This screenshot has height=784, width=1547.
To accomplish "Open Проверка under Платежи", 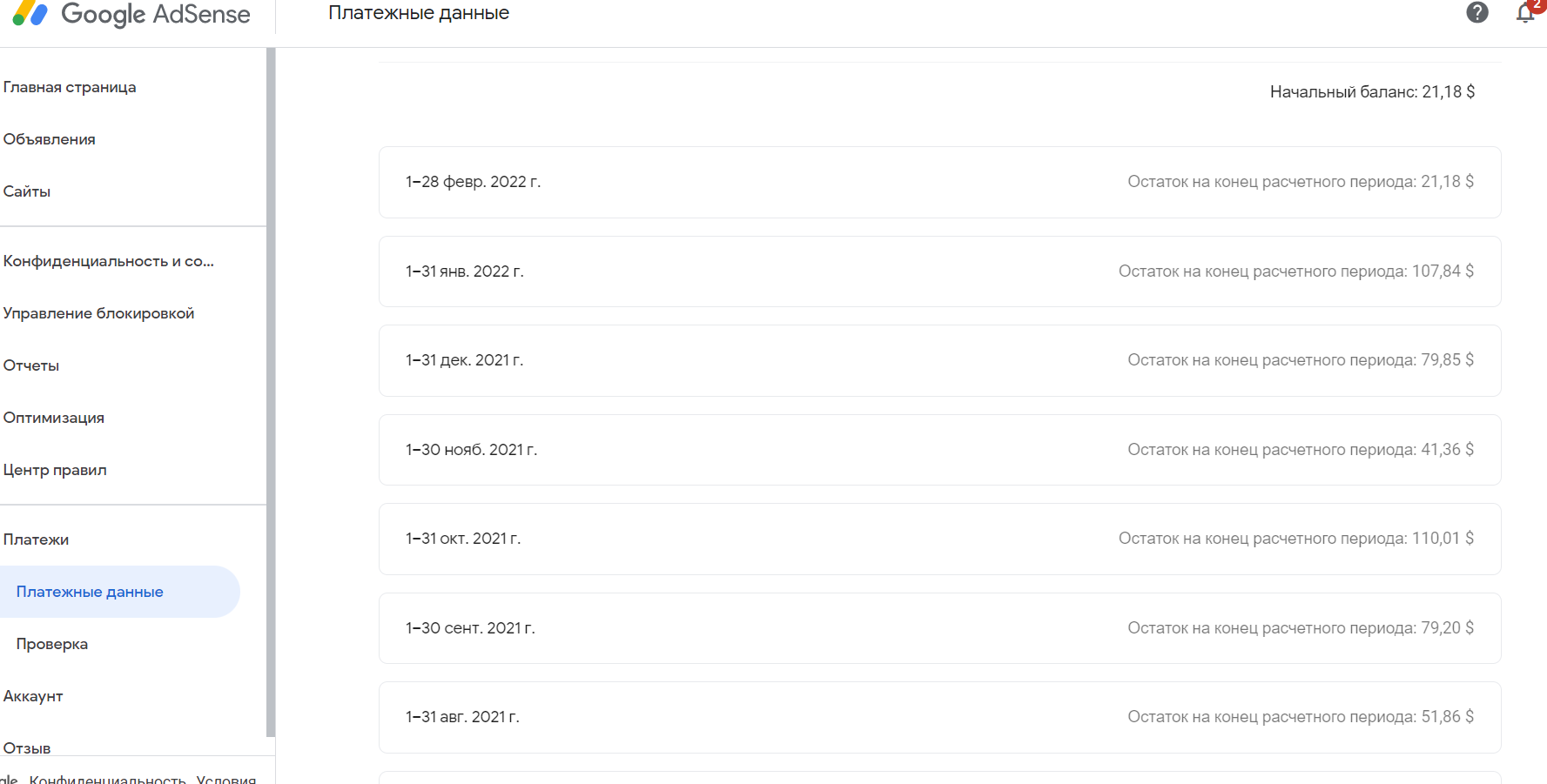I will pyautogui.click(x=52, y=644).
